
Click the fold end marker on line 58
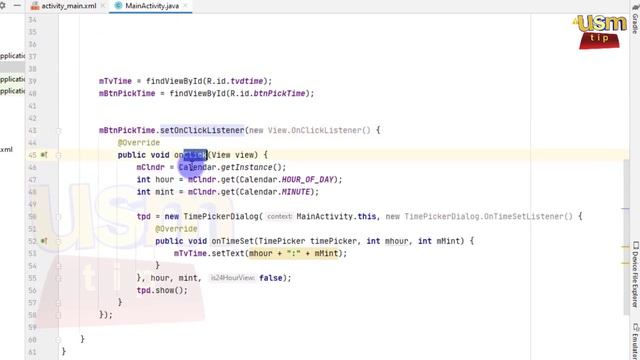coord(58,315)
